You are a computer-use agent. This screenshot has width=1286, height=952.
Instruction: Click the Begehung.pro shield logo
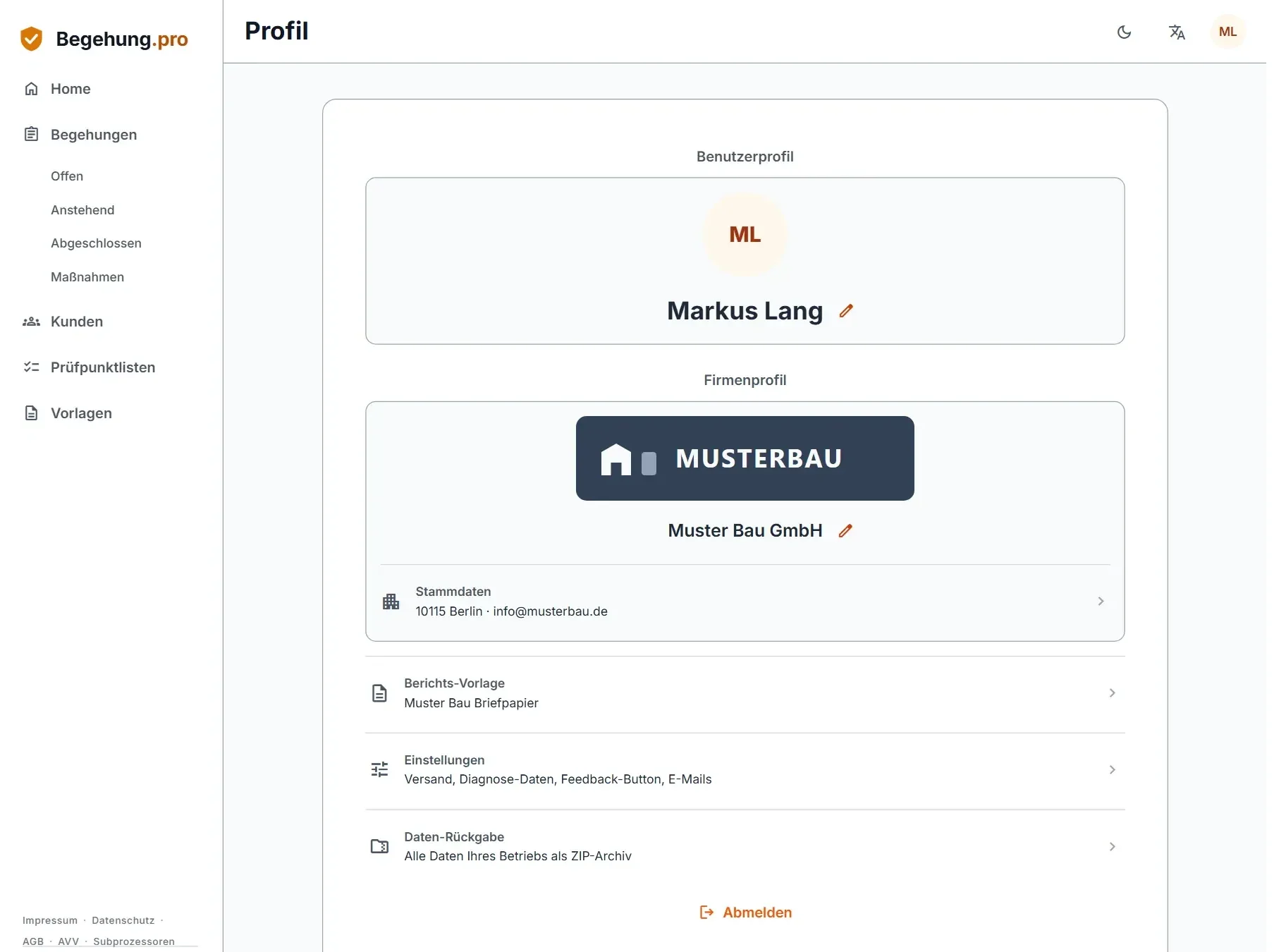(31, 39)
